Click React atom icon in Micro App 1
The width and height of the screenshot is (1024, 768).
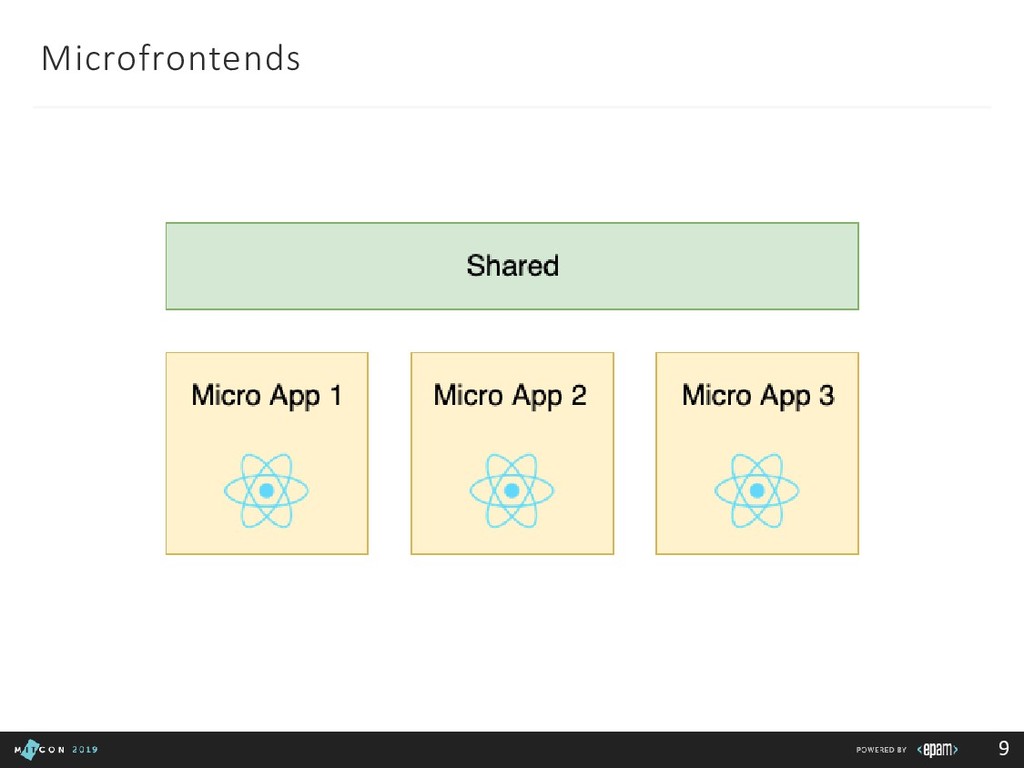[266, 491]
